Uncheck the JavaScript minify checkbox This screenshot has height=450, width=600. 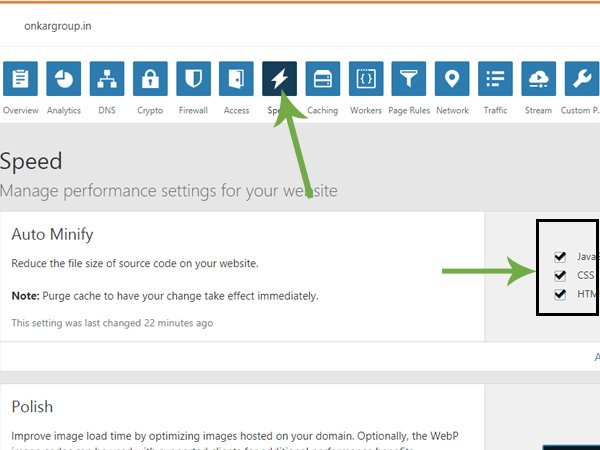(x=560, y=257)
